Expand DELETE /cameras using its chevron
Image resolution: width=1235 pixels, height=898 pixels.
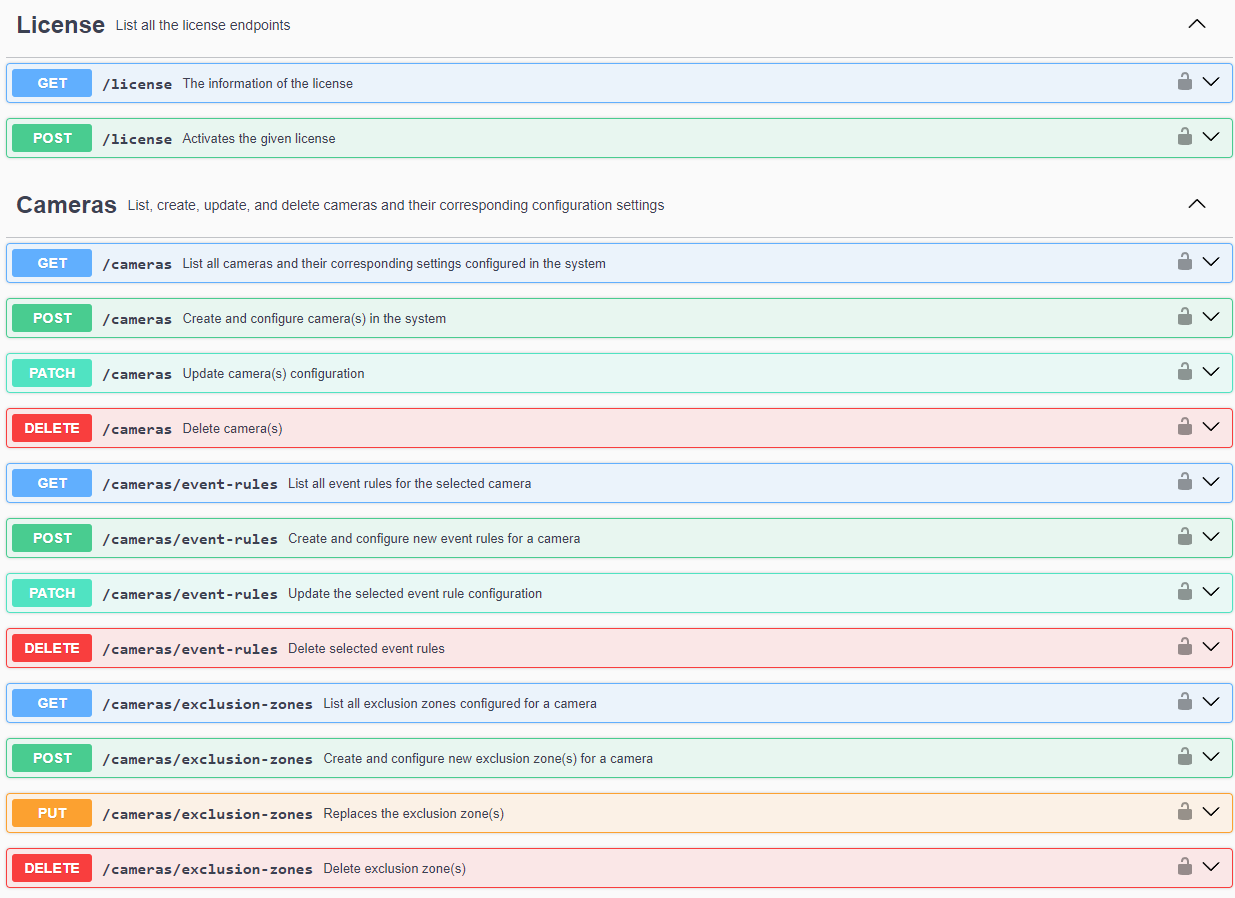(x=1211, y=427)
